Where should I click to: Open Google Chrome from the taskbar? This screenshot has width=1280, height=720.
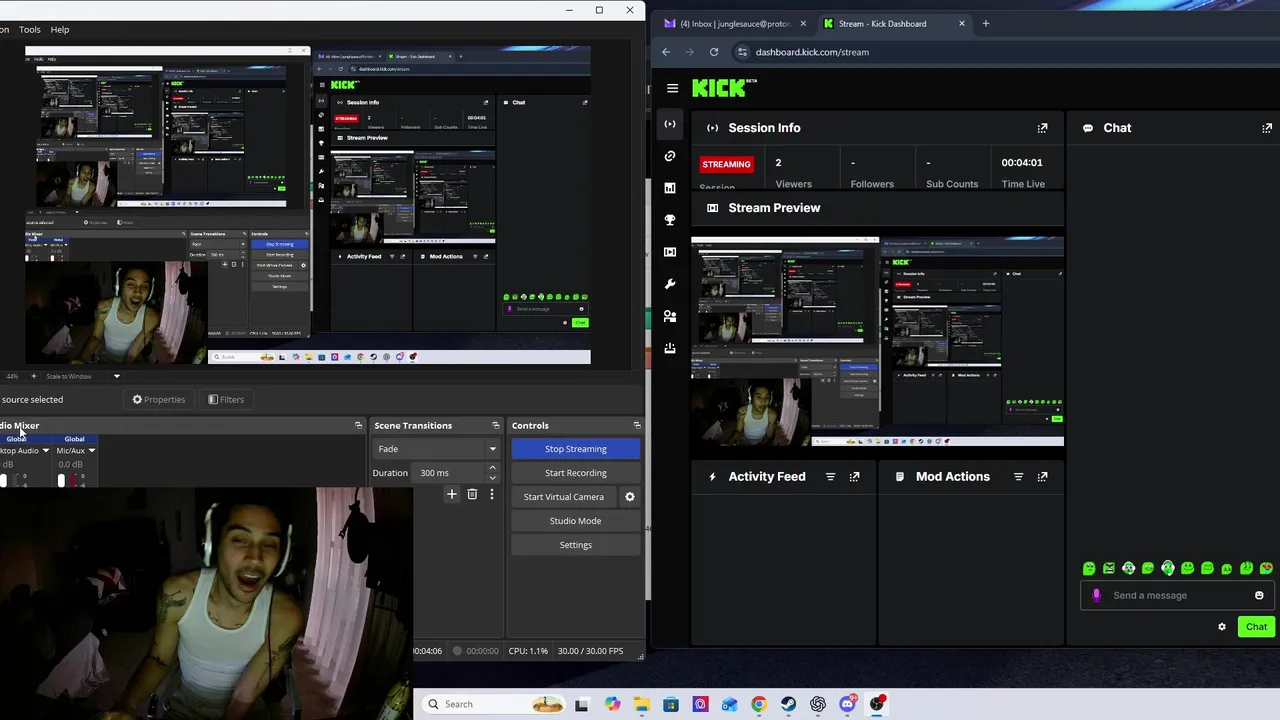tap(759, 704)
